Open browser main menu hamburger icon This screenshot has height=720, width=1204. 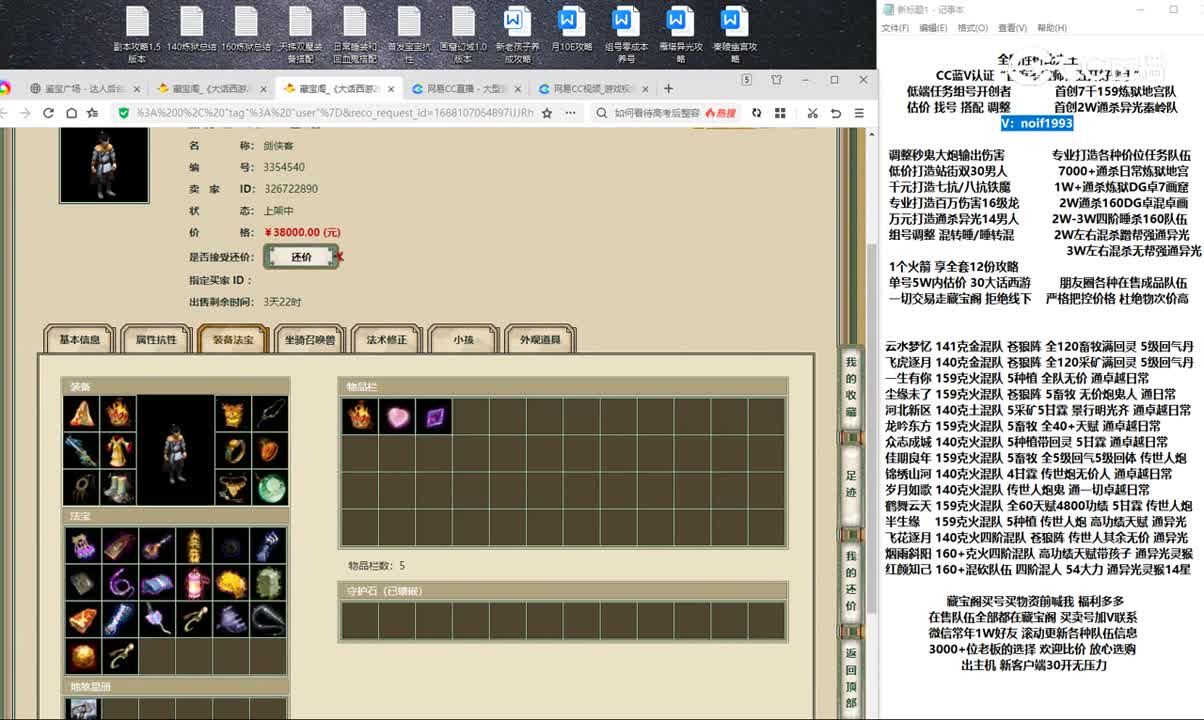coord(859,113)
